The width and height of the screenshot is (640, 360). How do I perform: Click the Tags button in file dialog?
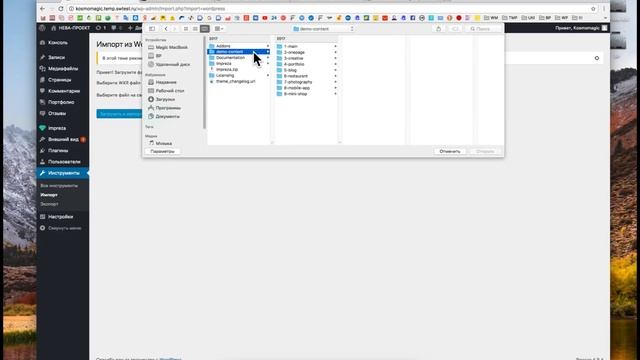(455, 29)
